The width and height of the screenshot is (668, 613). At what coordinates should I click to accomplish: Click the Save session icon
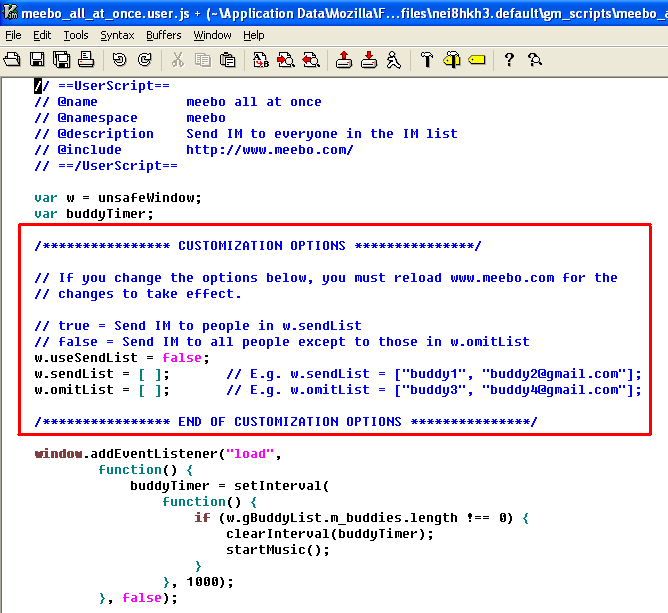(x=369, y=60)
